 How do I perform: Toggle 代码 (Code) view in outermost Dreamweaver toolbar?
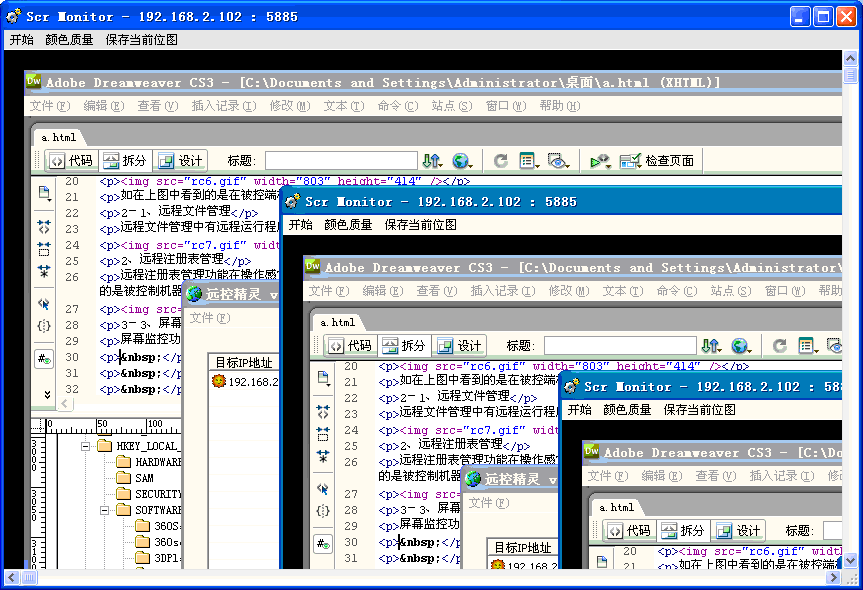tap(70, 160)
